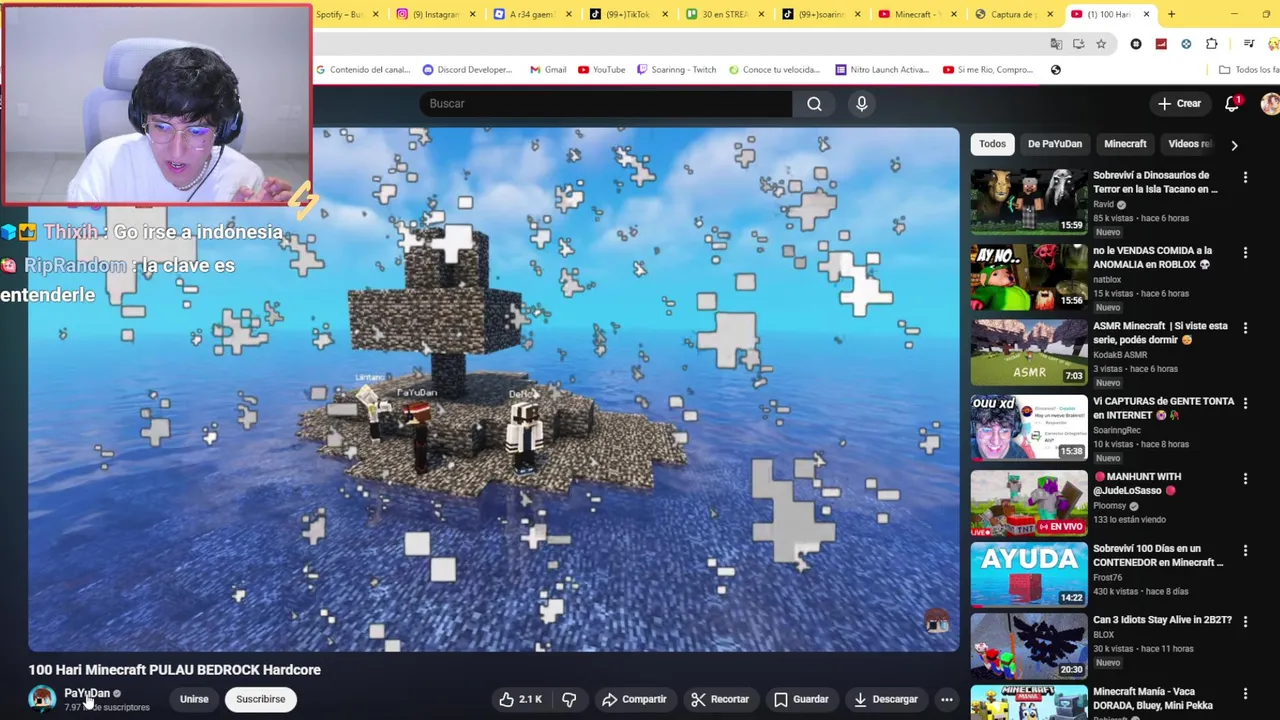The width and height of the screenshot is (1280, 720).
Task: Dislike the video with thumbs down
Action: click(x=569, y=699)
